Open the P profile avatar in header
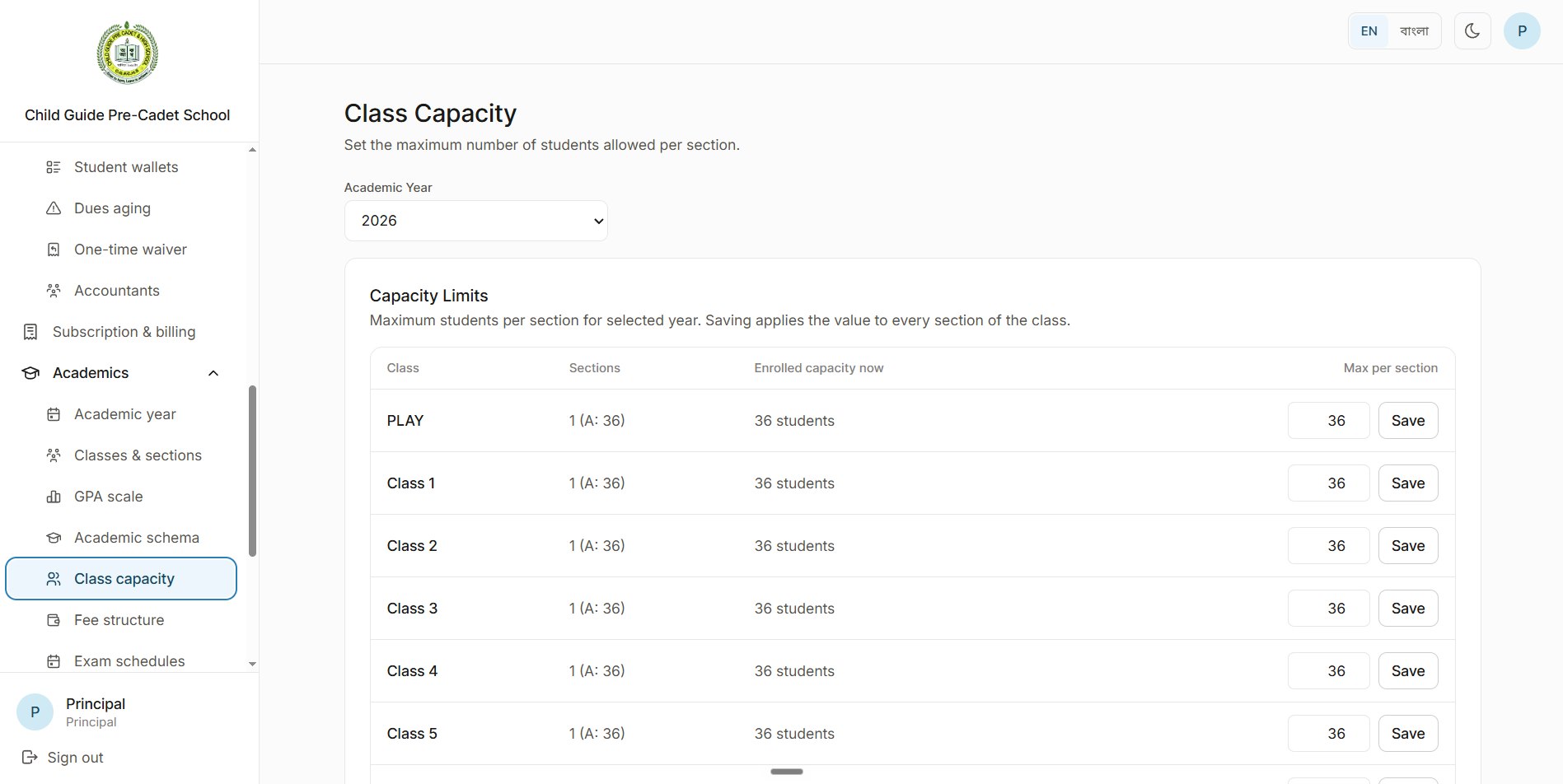The height and width of the screenshot is (784, 1563). 1522,31
